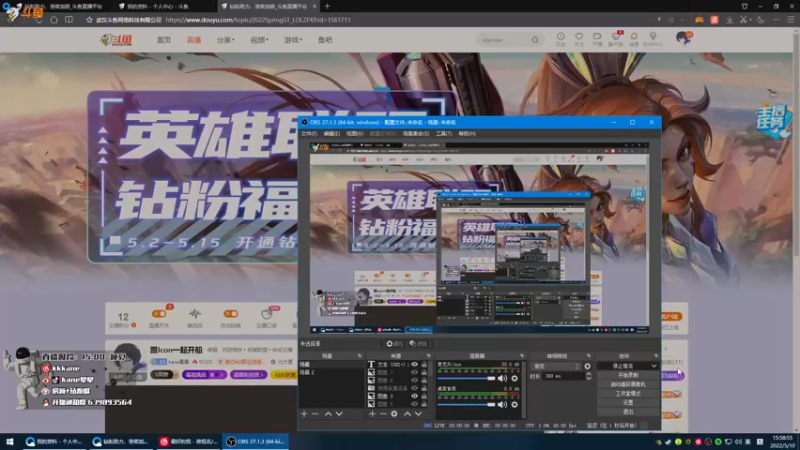This screenshot has width=800, height=450.
Task: Open scene transition properties gear
Action: [x=587, y=366]
